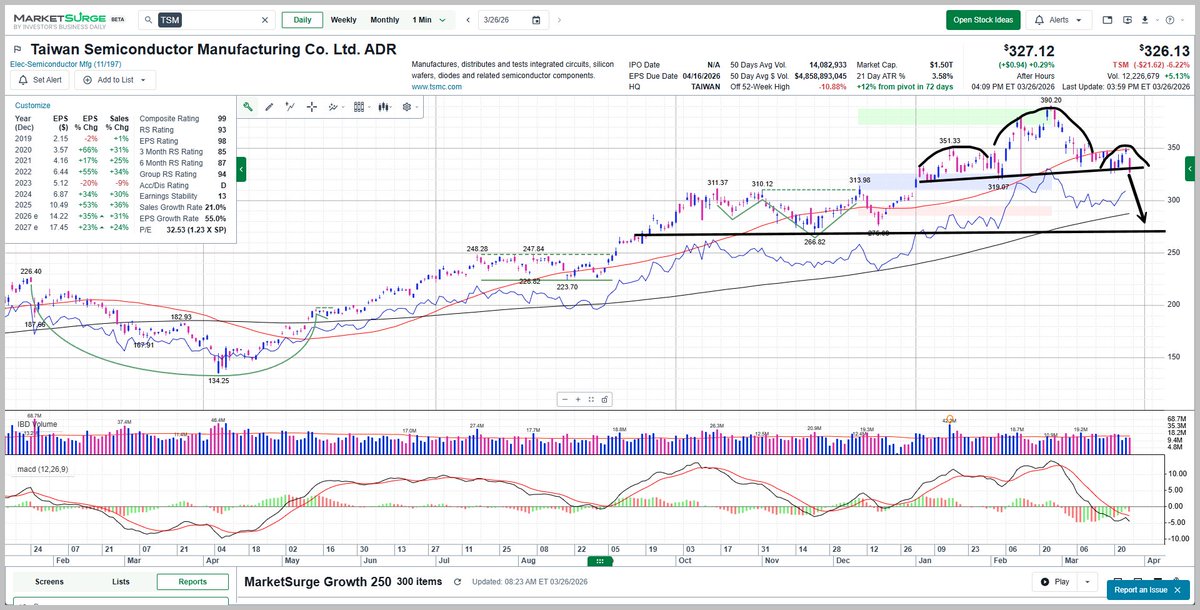Image resolution: width=1200 pixels, height=610 pixels.
Task: Click the Customize data panel link
Action: click(32, 105)
